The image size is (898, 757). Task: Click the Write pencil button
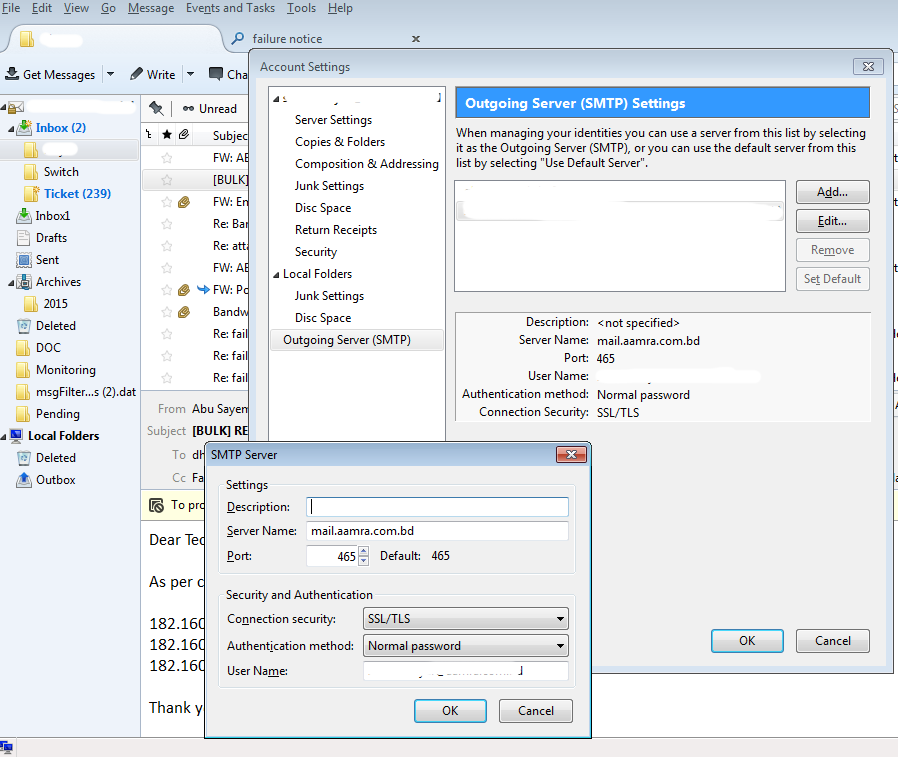coord(152,74)
